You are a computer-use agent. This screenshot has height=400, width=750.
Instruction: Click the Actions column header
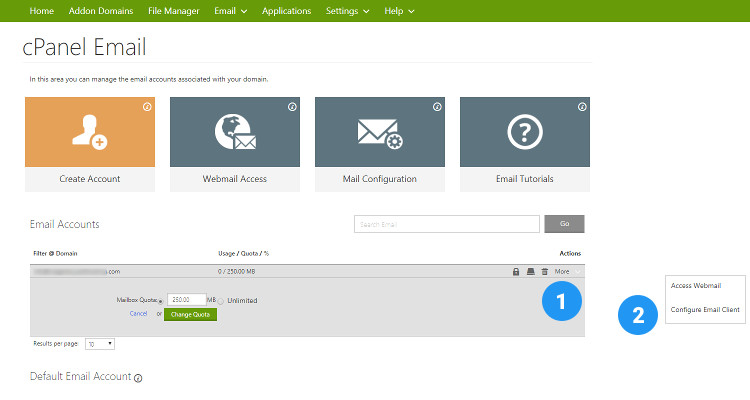[570, 254]
